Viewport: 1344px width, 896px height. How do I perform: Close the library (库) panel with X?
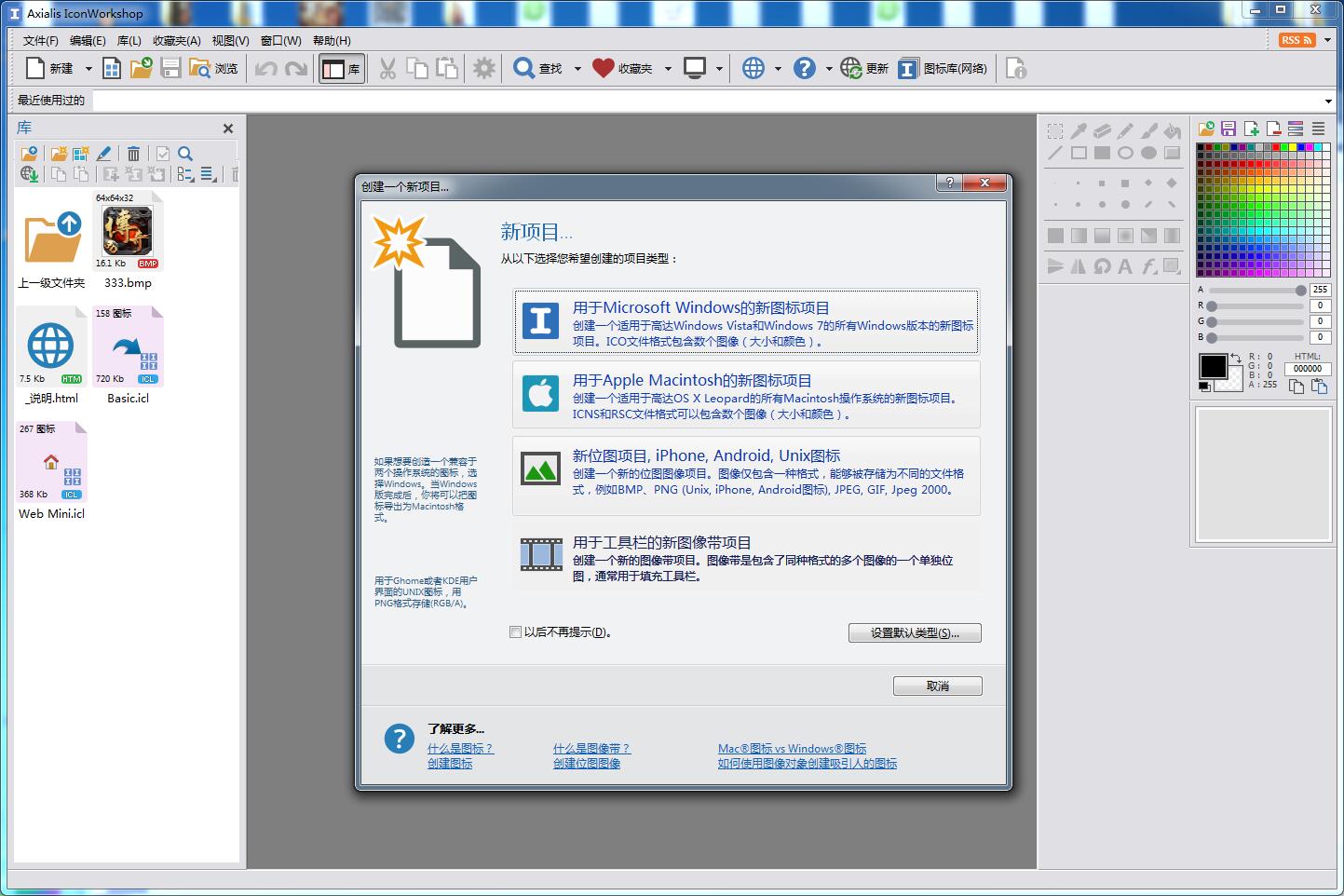228,129
